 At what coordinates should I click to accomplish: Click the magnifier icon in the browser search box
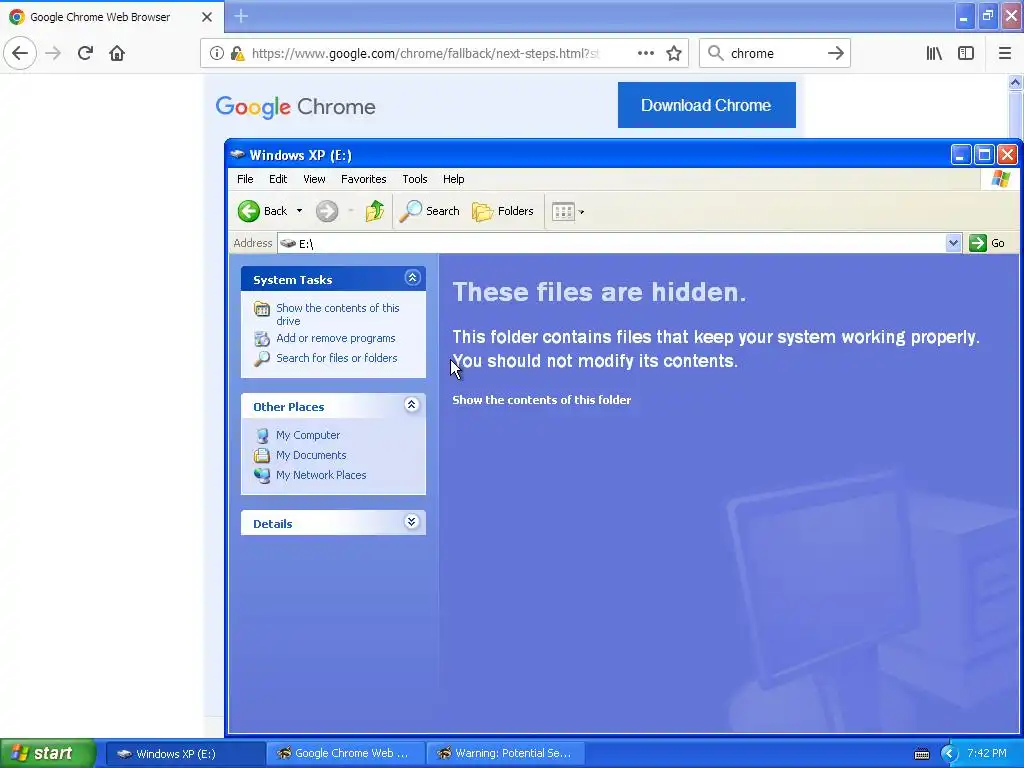click(x=716, y=53)
